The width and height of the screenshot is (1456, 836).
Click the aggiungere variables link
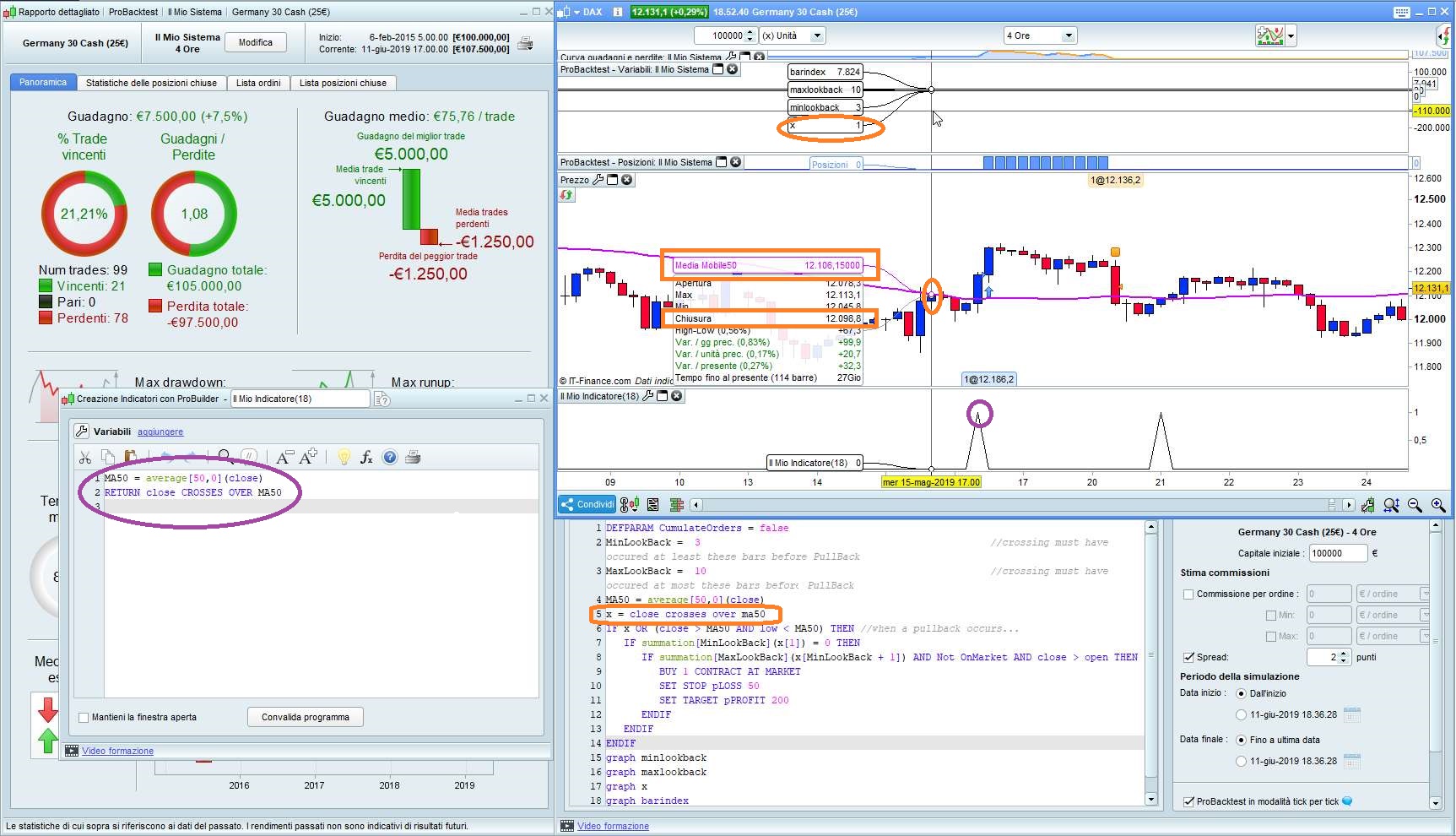tap(160, 432)
